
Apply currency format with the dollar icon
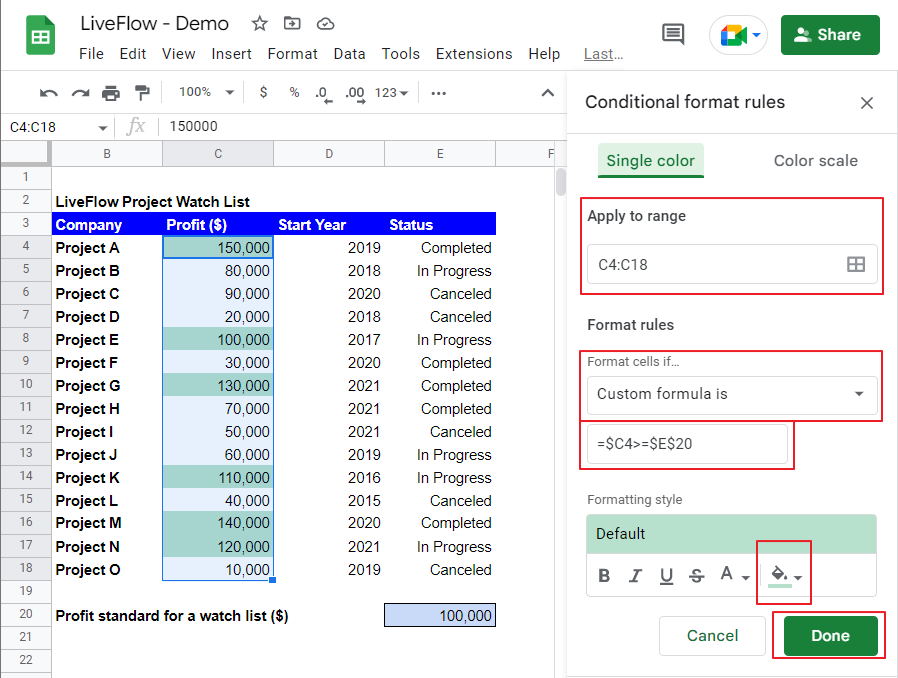coord(263,92)
